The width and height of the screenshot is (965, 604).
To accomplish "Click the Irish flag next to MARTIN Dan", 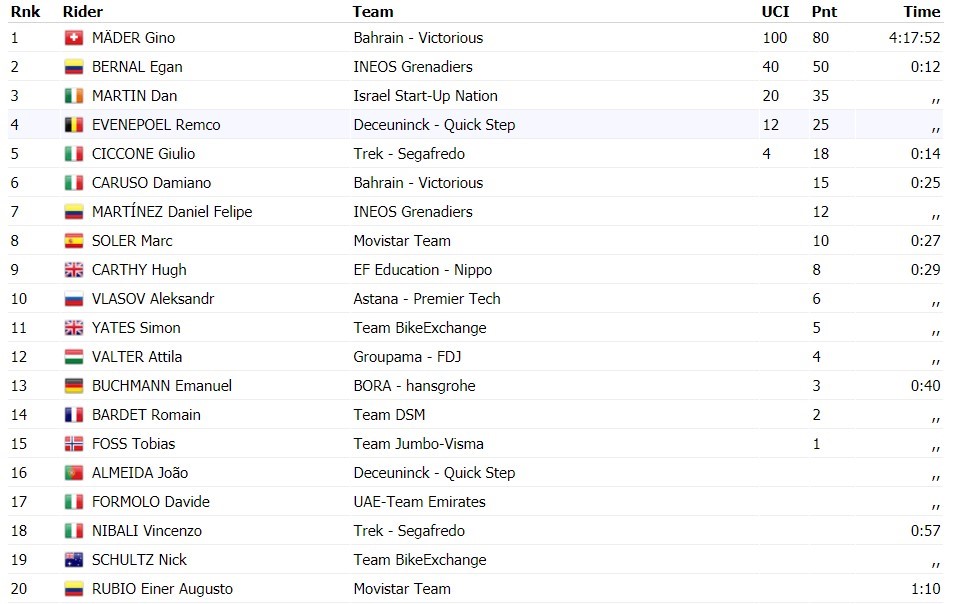I will (x=74, y=96).
